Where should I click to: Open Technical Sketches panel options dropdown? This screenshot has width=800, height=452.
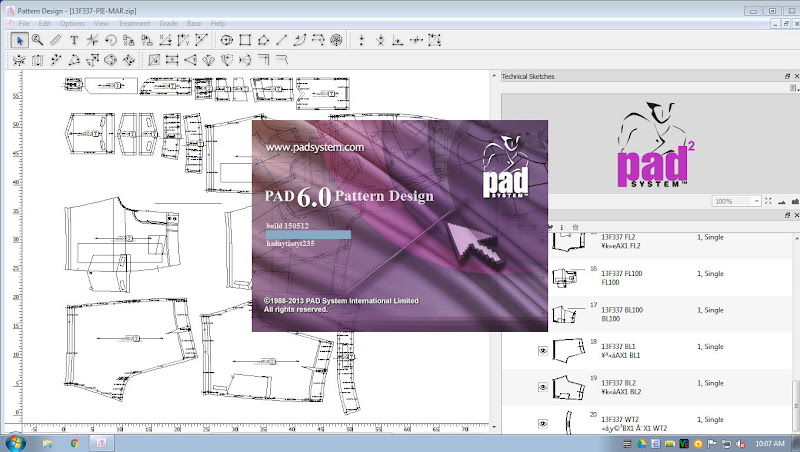(794, 88)
